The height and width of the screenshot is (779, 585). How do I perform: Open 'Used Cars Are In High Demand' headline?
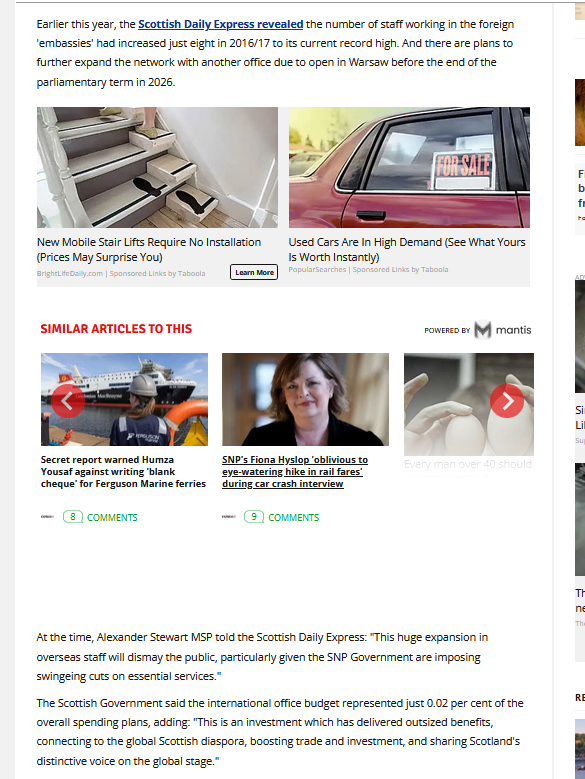pyautogui.click(x=407, y=249)
